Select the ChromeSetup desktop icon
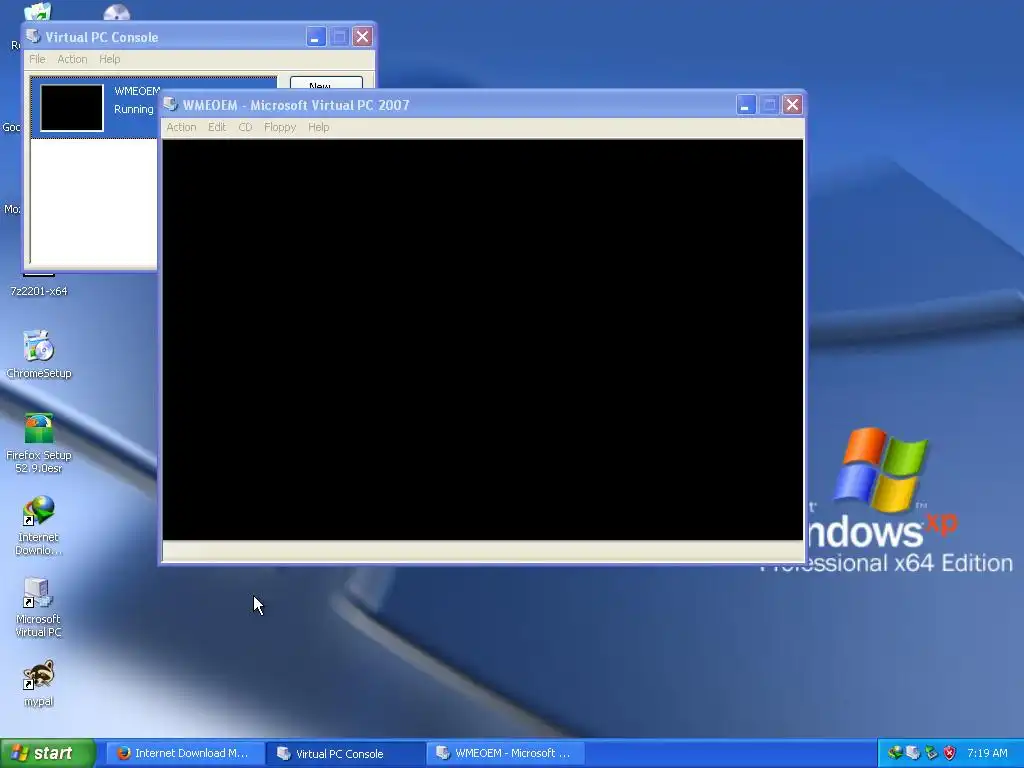The image size is (1024, 768). [39, 355]
